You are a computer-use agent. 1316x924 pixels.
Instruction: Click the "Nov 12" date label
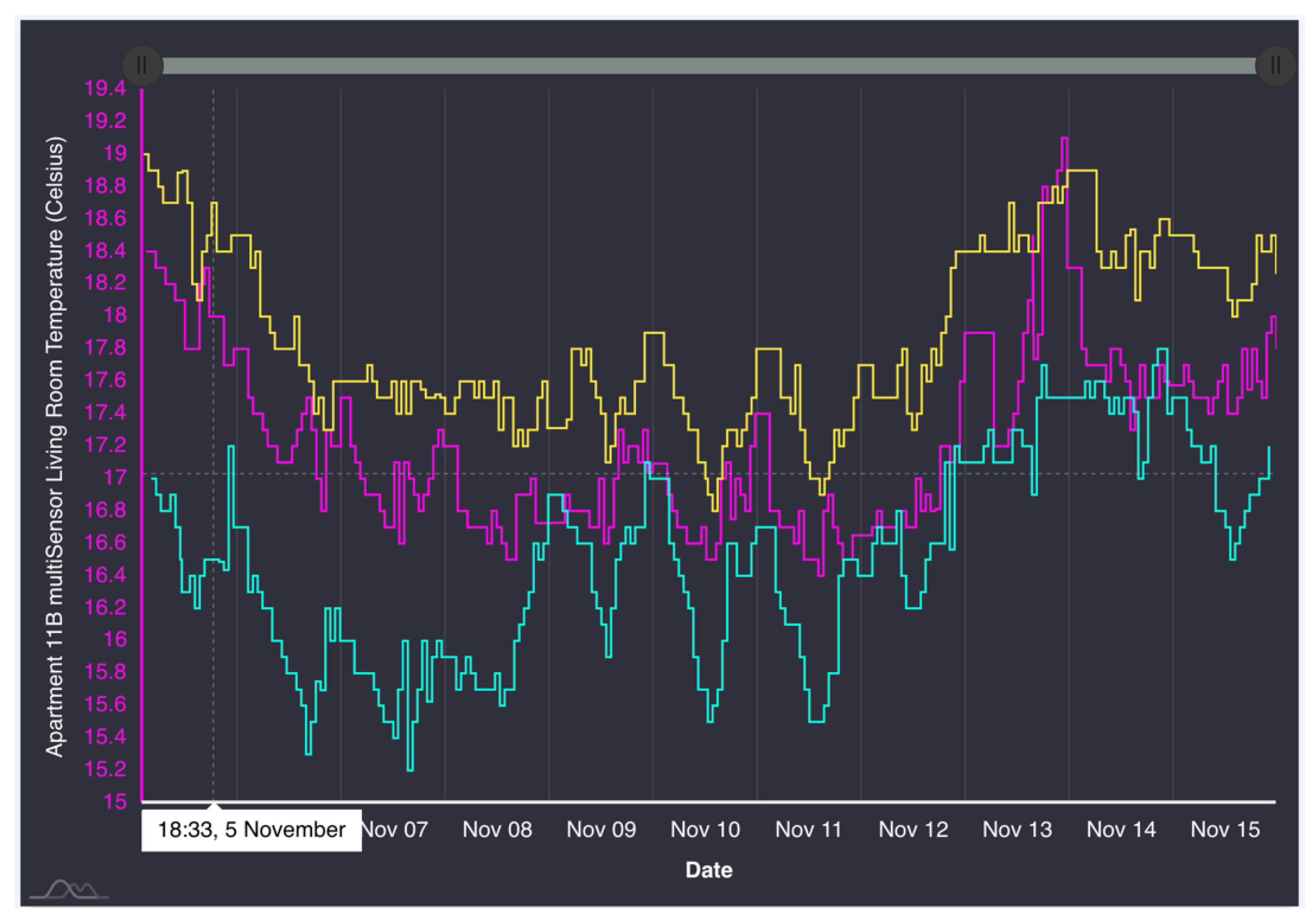pyautogui.click(x=914, y=829)
